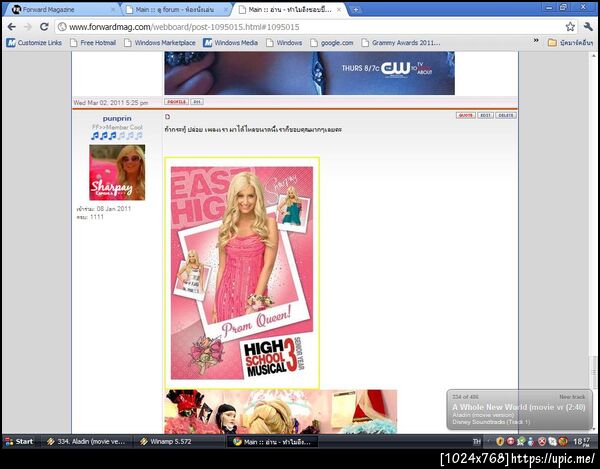Click QUOTE on punprin's post
The image size is (600, 469).
point(466,115)
